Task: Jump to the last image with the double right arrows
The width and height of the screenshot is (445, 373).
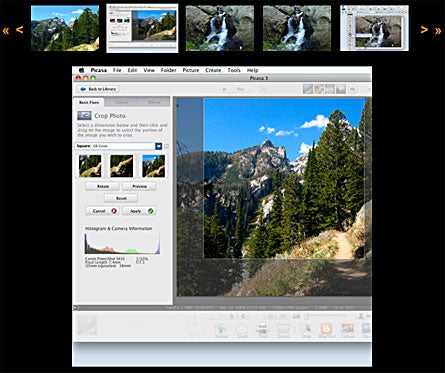Action: [x=438, y=31]
